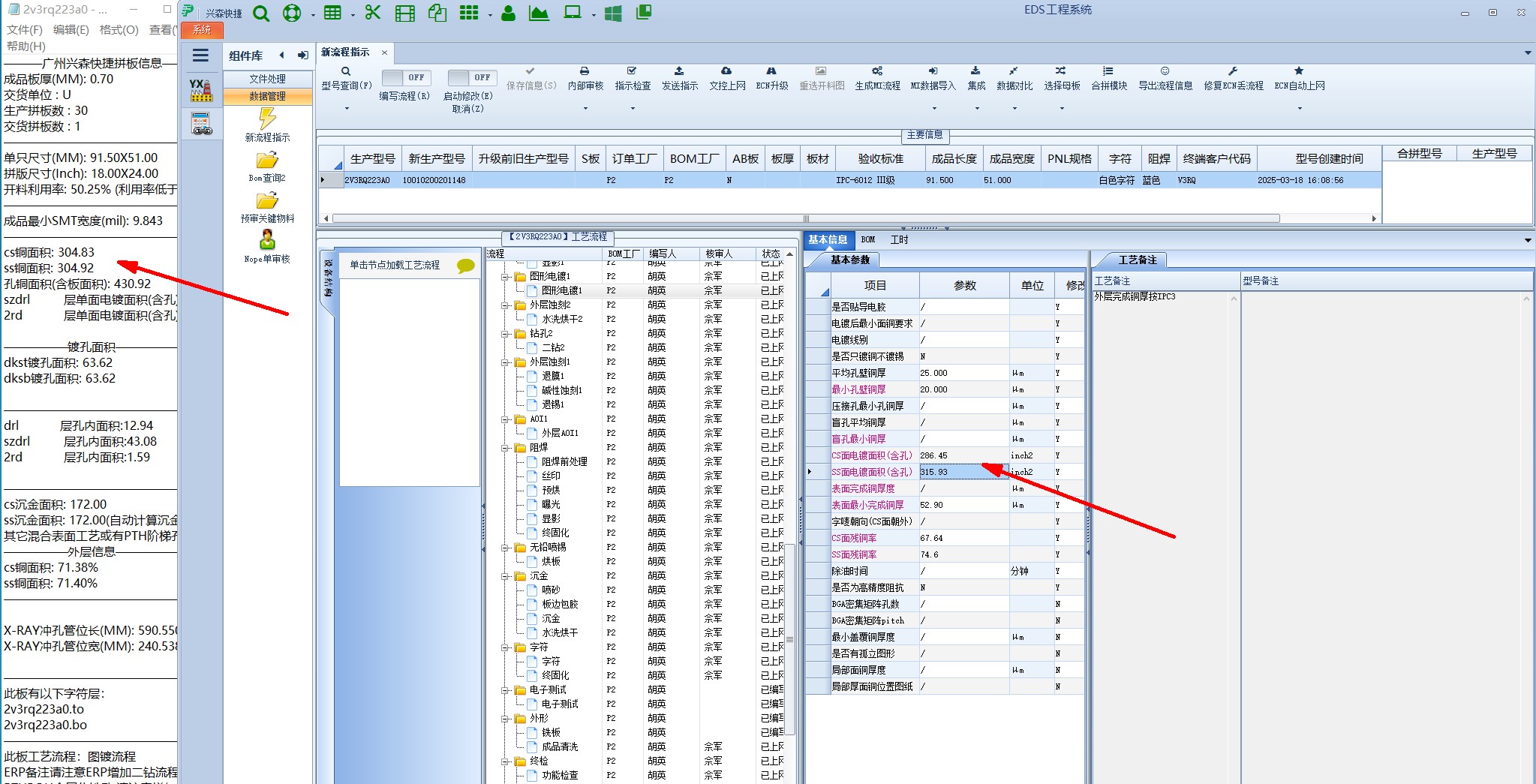Click the green user profile icon

pyautogui.click(x=508, y=13)
